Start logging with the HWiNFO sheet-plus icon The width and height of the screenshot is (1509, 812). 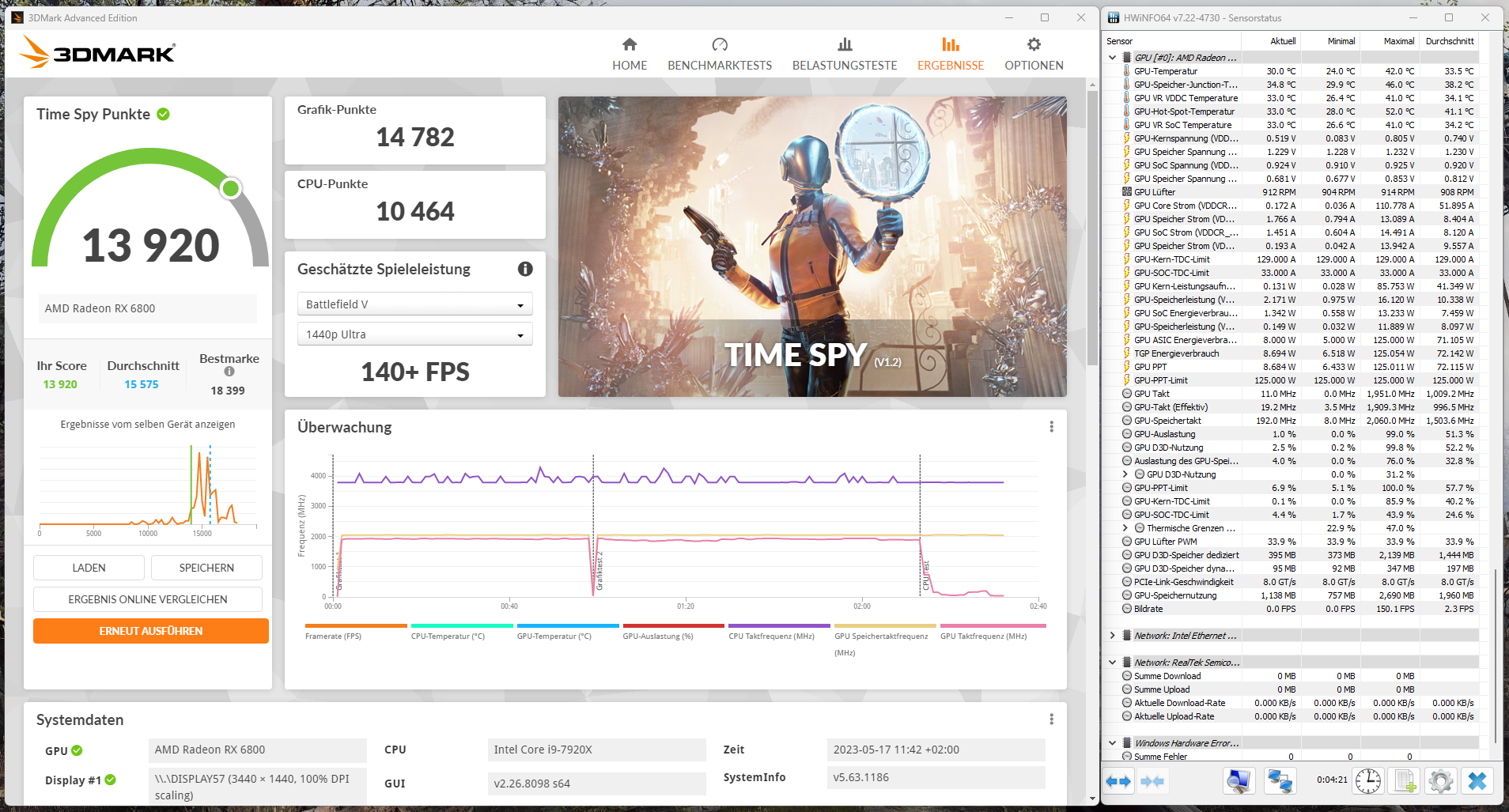point(1405,781)
